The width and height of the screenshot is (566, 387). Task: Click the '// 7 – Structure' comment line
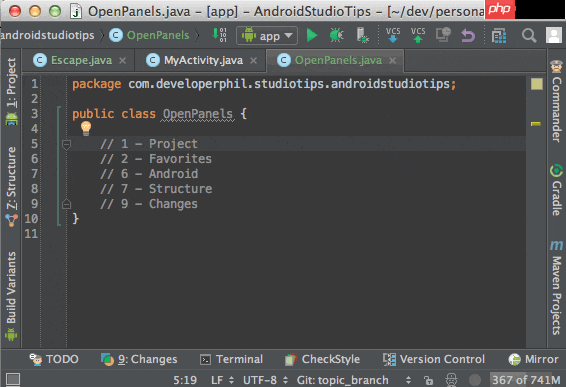156,189
